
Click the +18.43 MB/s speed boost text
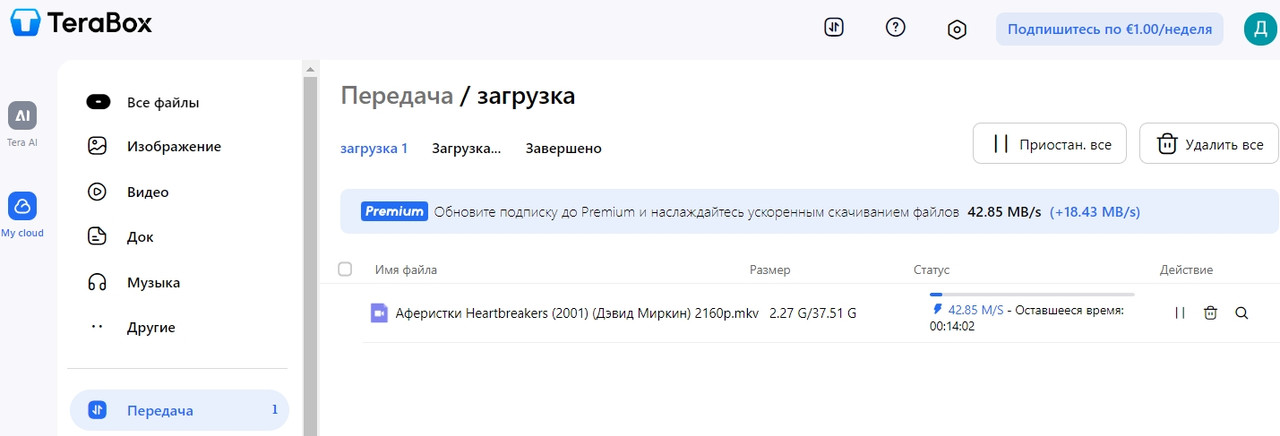[1095, 212]
